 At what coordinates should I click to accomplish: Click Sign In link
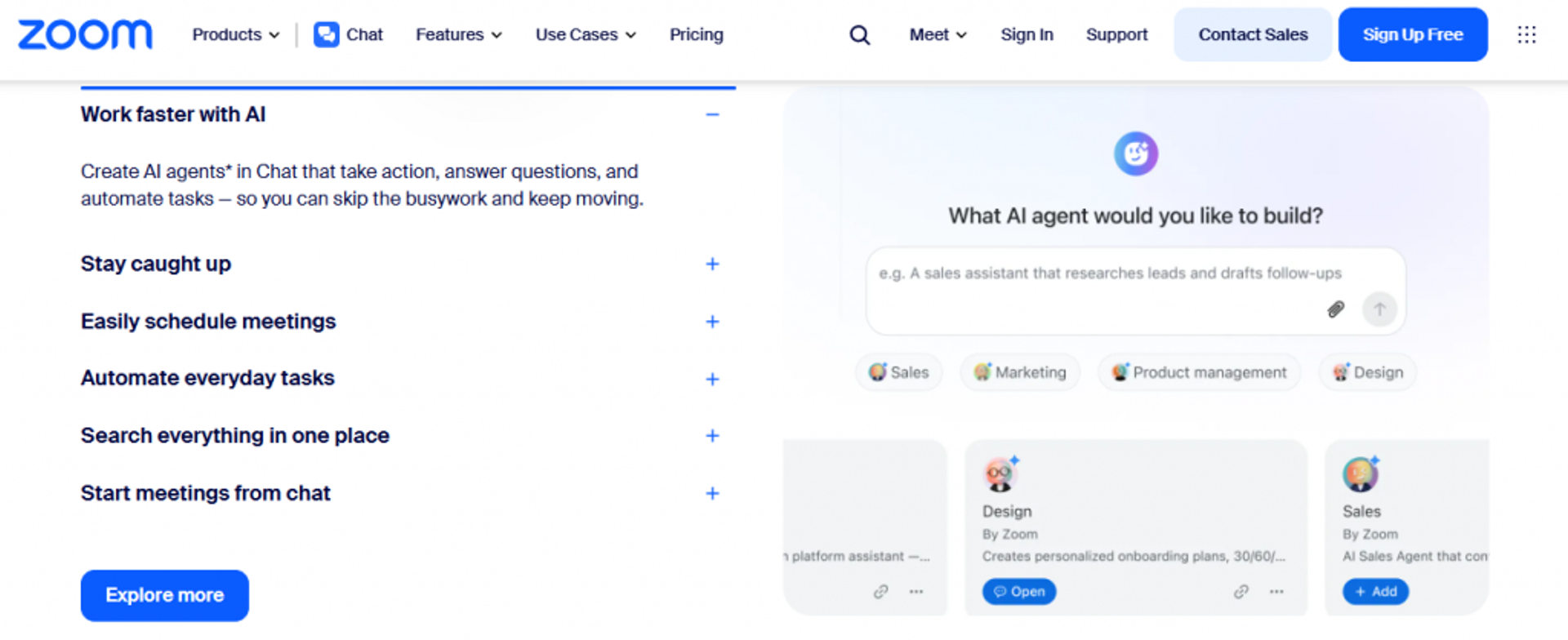click(1027, 34)
